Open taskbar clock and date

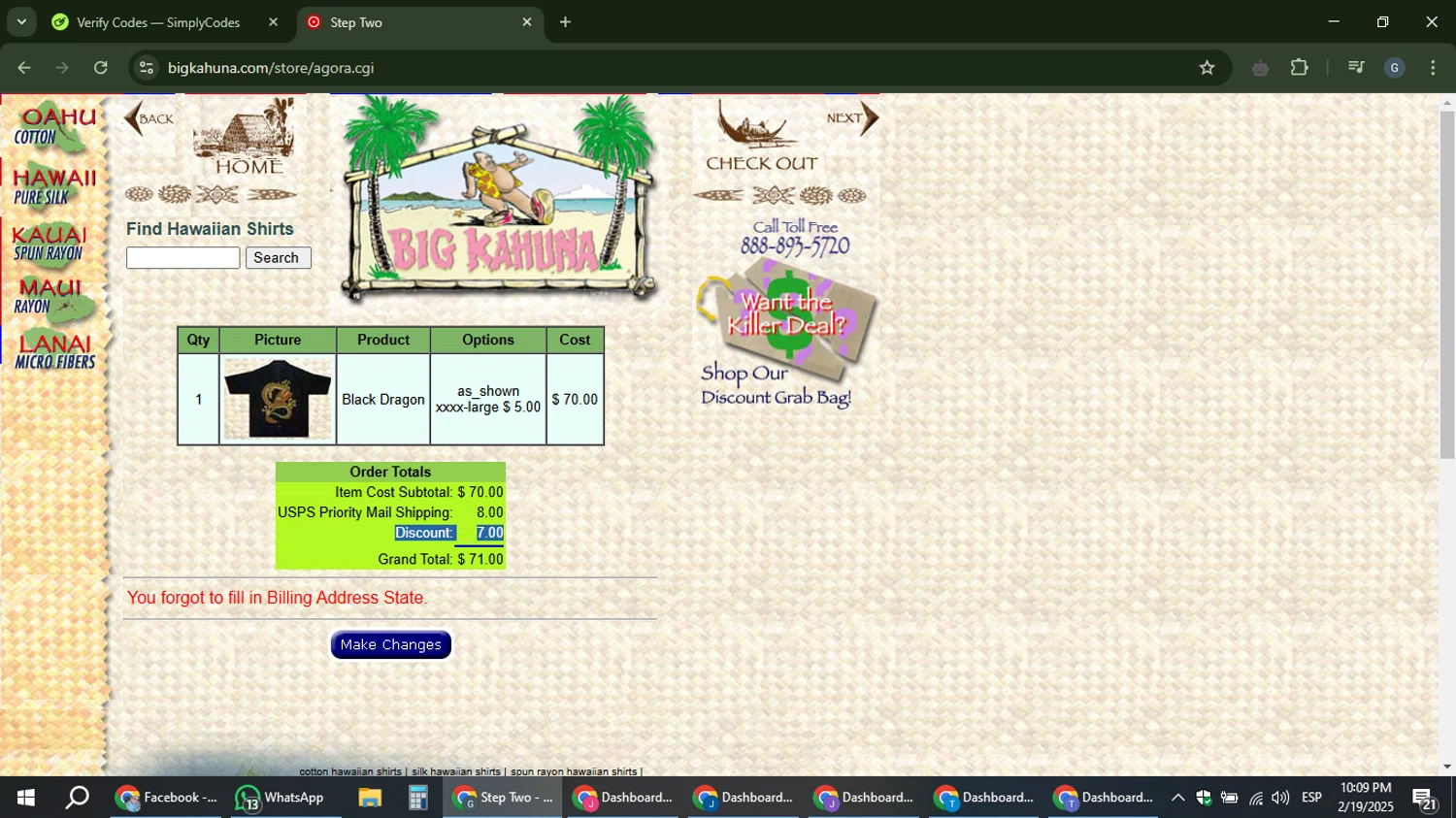pos(1366,798)
